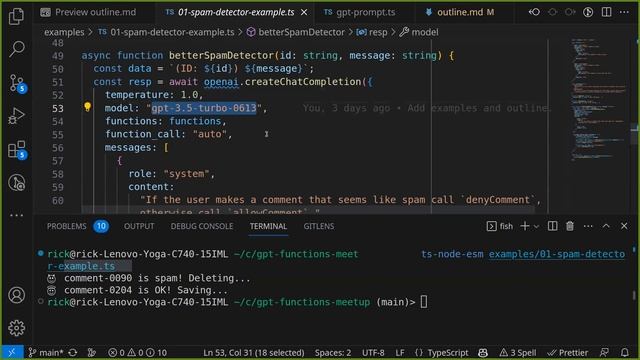
Task: Click openai identifier on line 51
Action: [x=221, y=82]
